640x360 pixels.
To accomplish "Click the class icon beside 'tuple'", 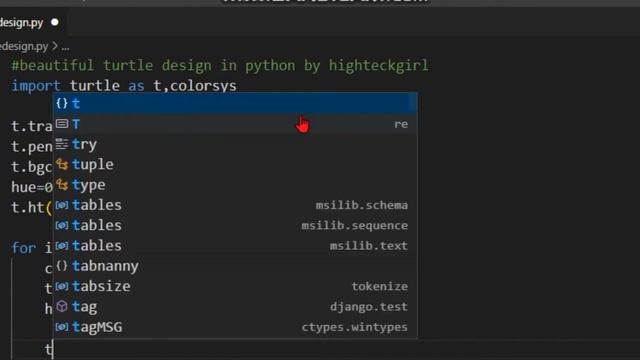I will point(62,164).
